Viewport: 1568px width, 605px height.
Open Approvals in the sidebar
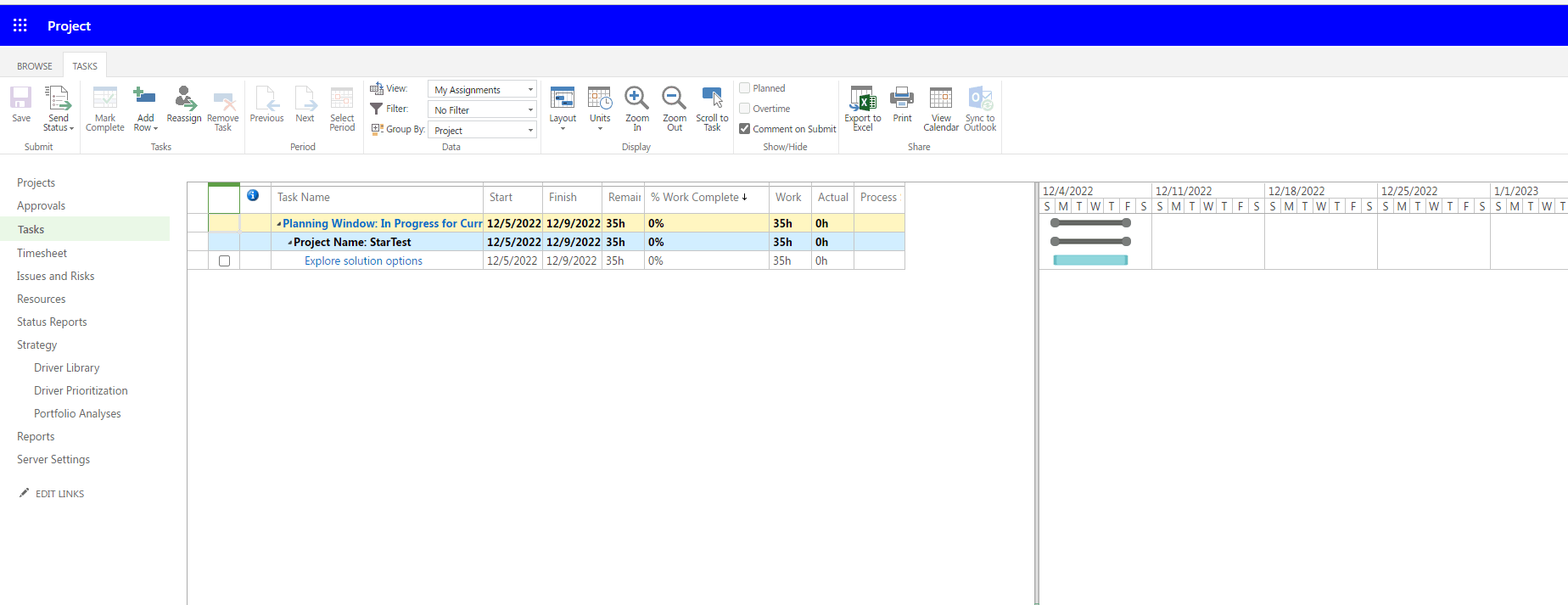tap(41, 205)
